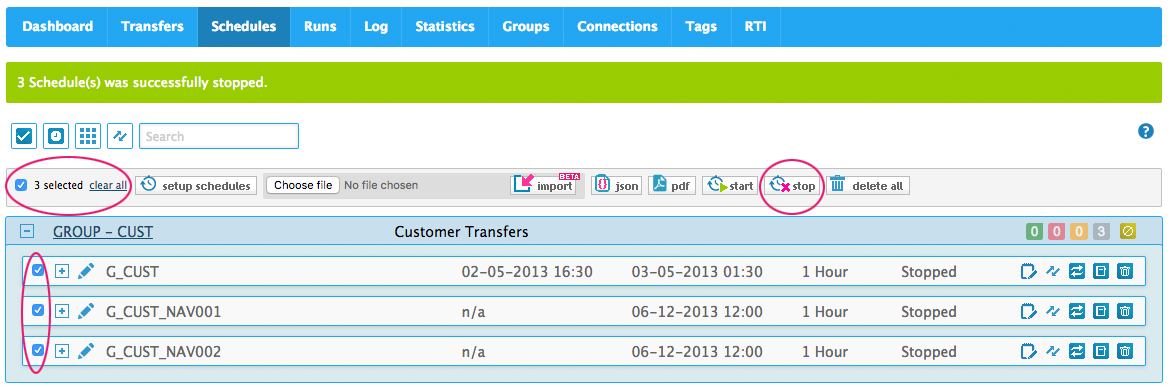This screenshot has width=1171, height=387.
Task: Open the Tags tab
Action: 701,26
